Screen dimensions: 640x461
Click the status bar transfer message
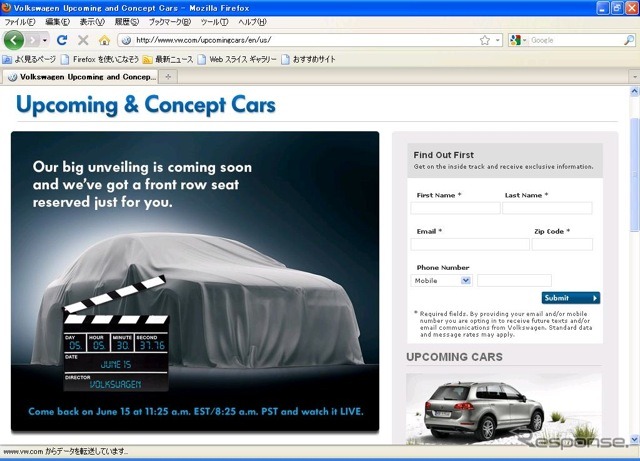[66, 452]
